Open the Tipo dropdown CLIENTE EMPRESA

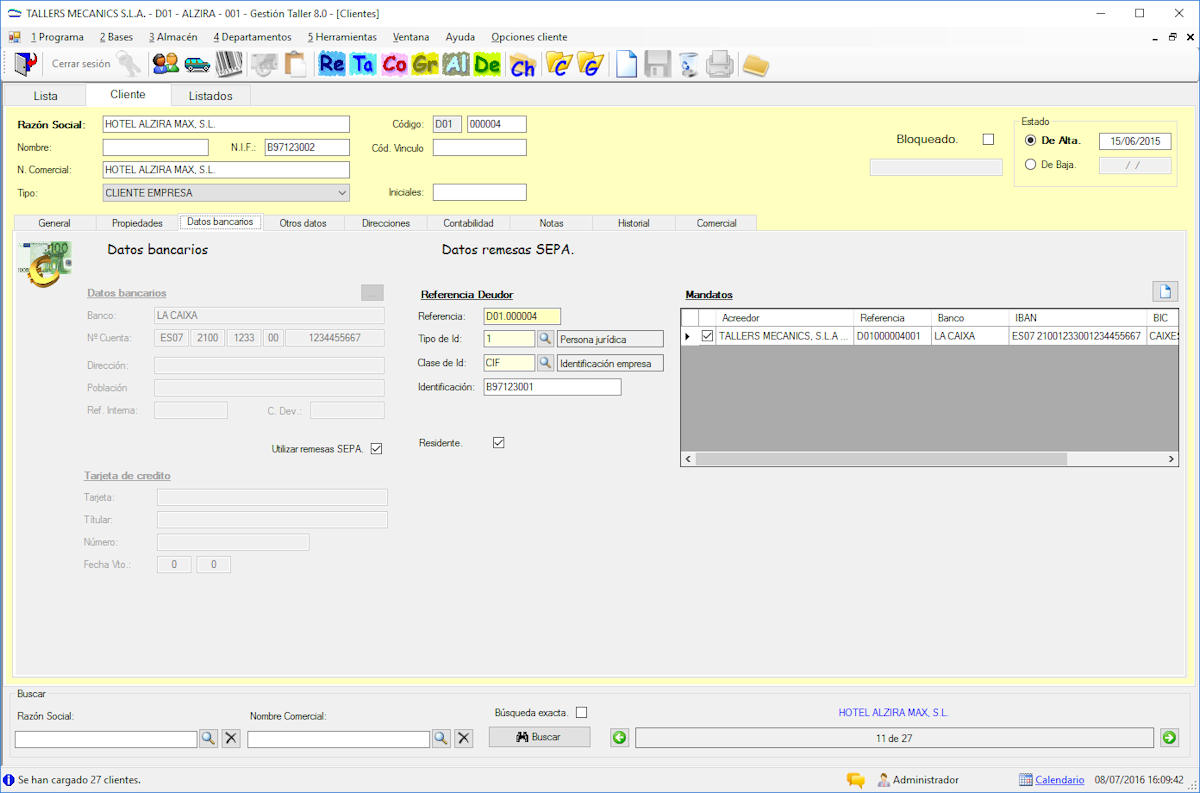click(226, 192)
